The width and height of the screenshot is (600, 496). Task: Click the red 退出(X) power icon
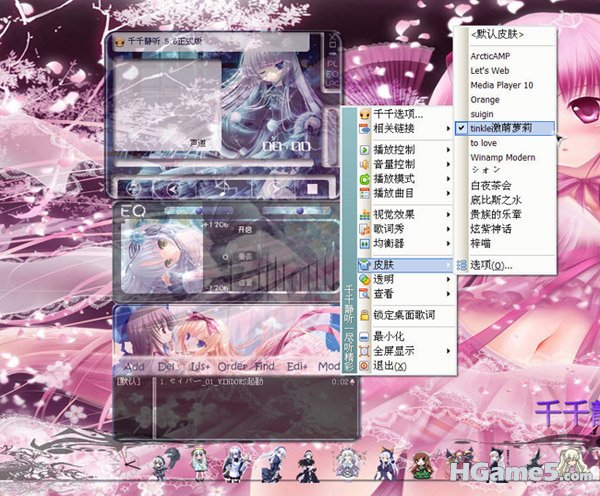click(365, 365)
